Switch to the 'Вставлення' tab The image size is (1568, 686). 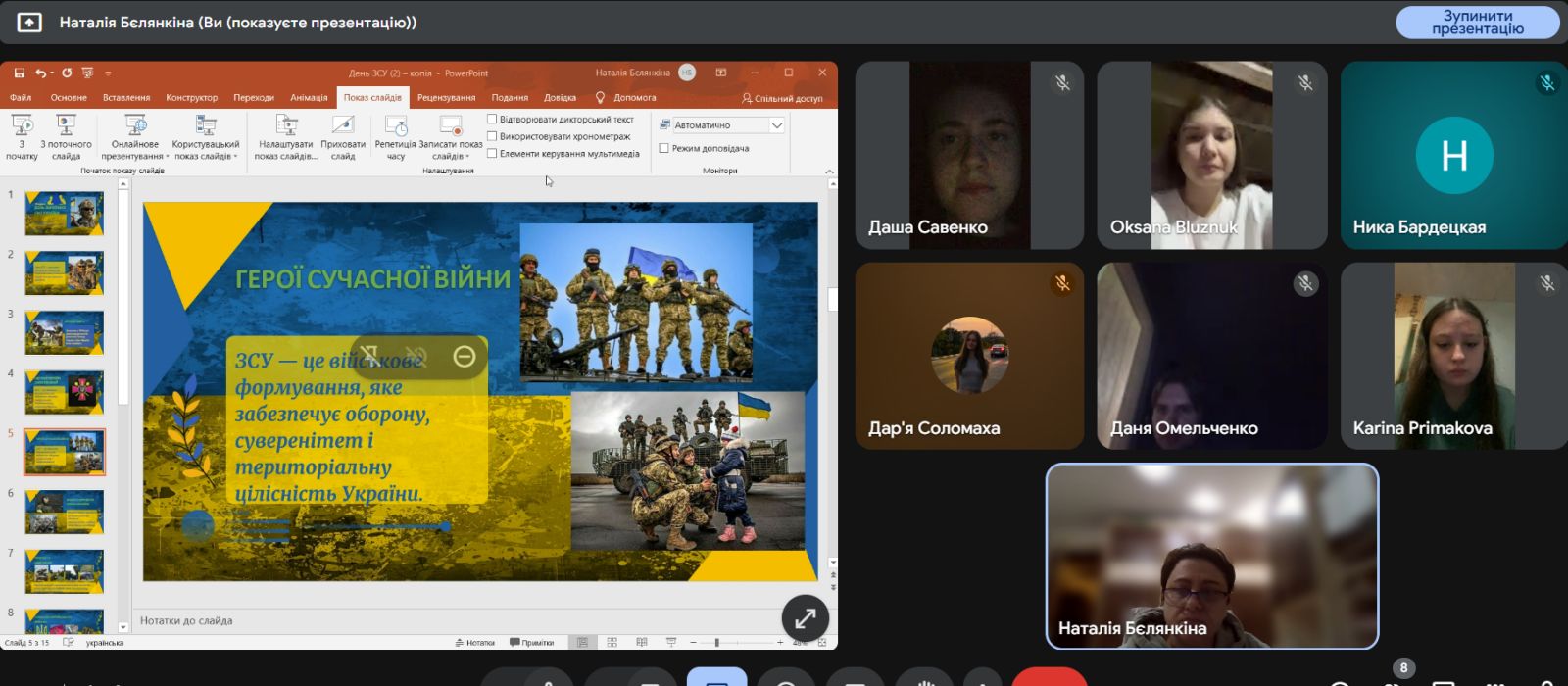[x=125, y=97]
